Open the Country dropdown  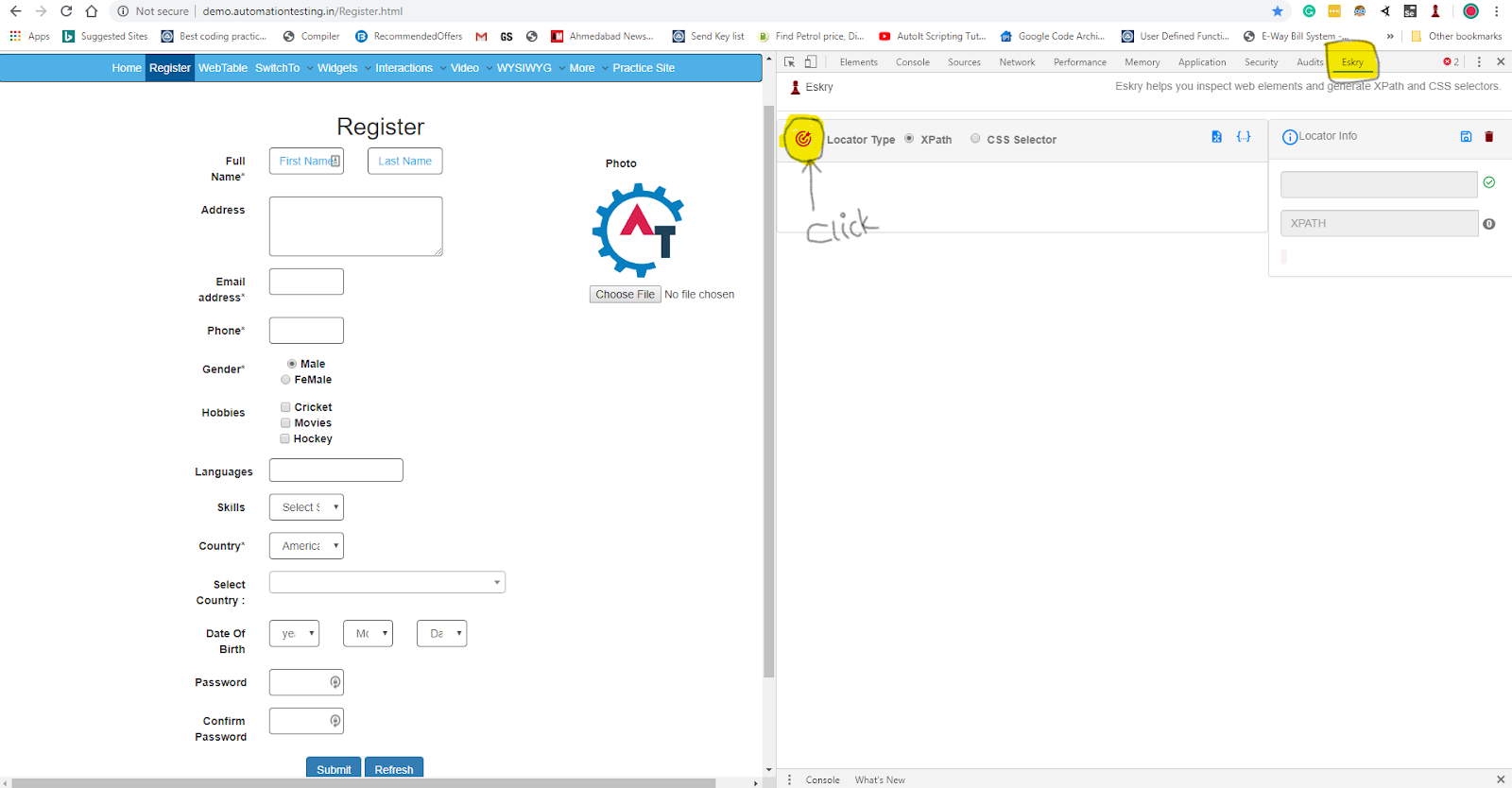click(306, 546)
